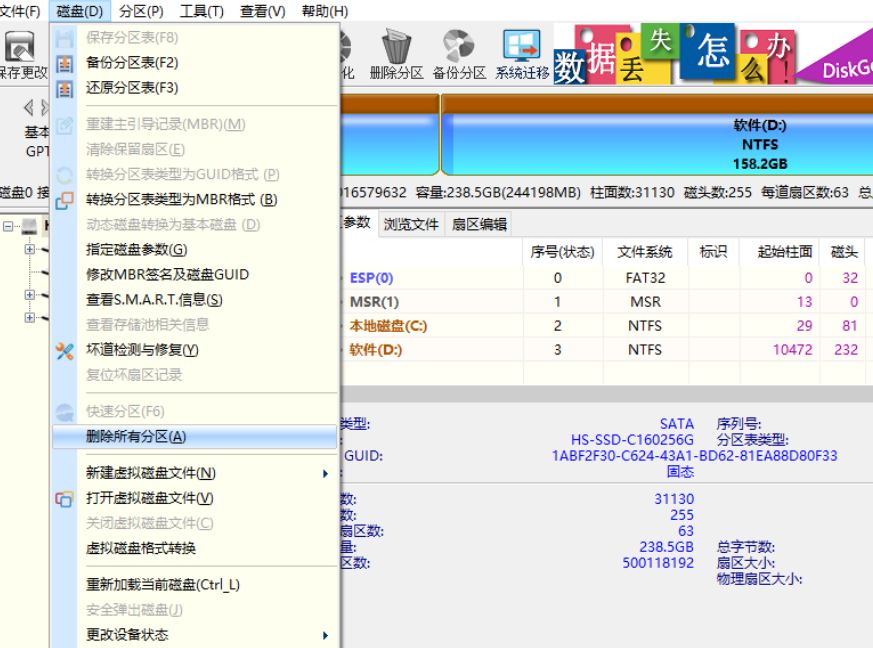
Task: Click the 备份分区表(F2) menu icon
Action: 65,63
